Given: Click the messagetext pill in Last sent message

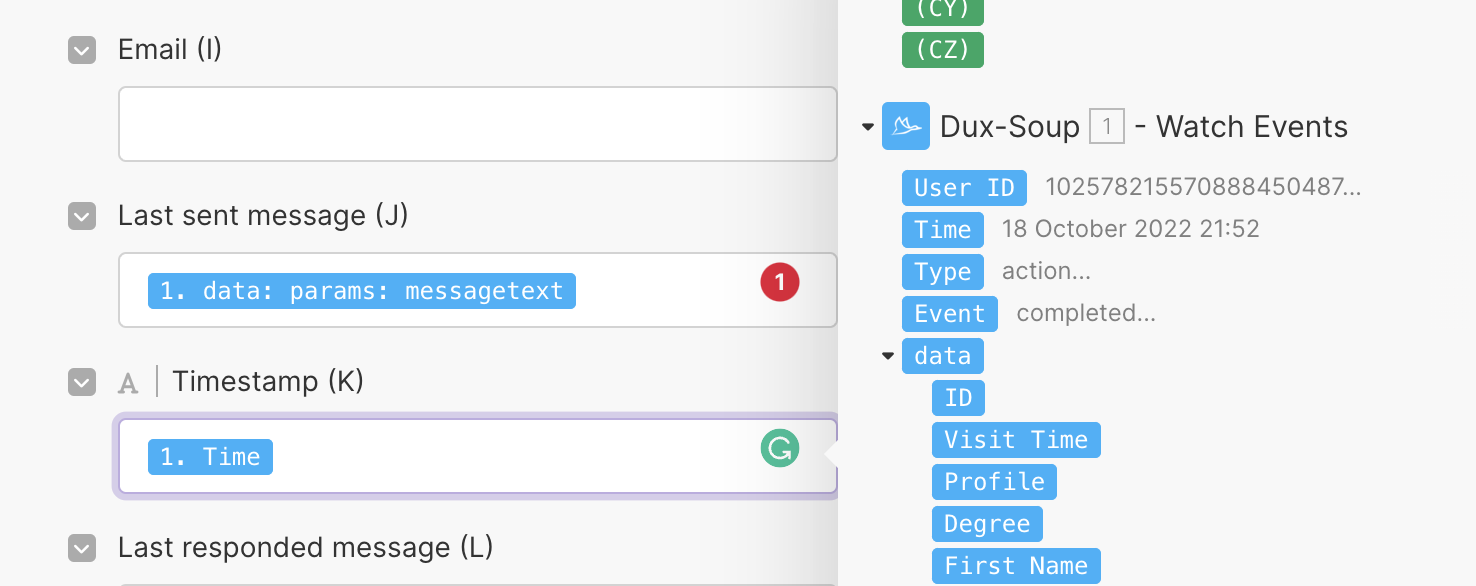Looking at the screenshot, I should 361,291.
